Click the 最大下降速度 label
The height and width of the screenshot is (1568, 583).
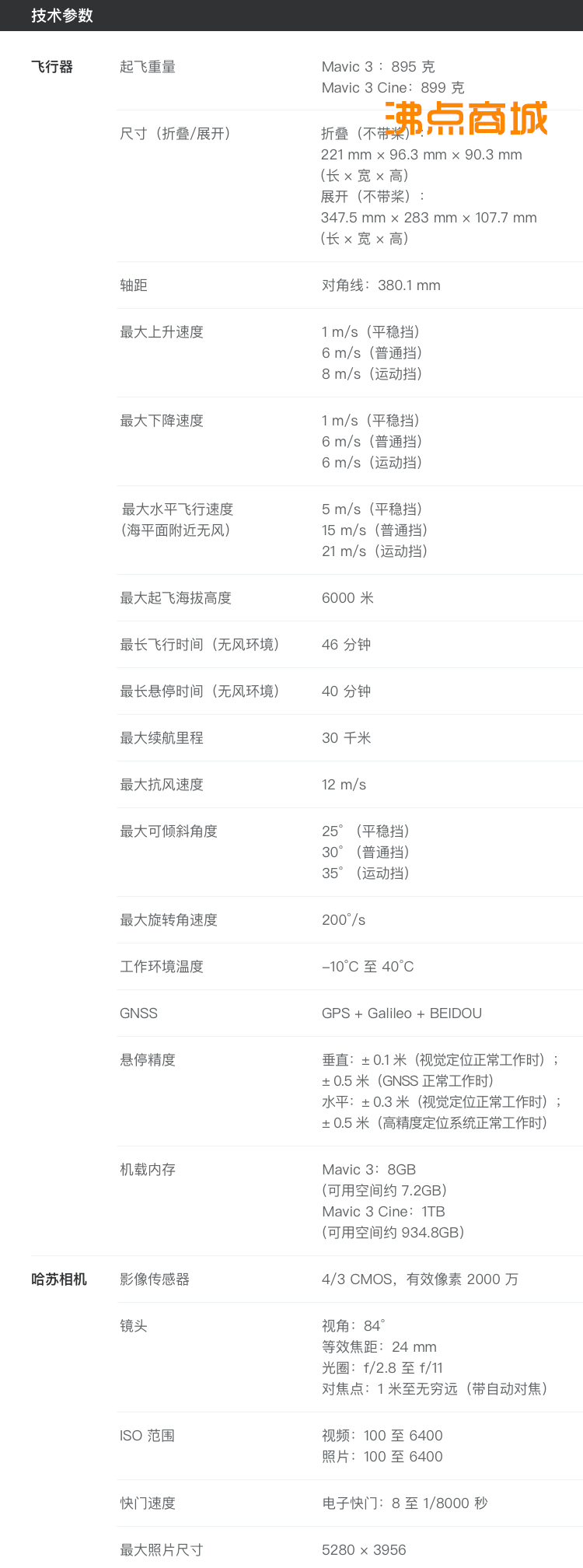tap(162, 421)
